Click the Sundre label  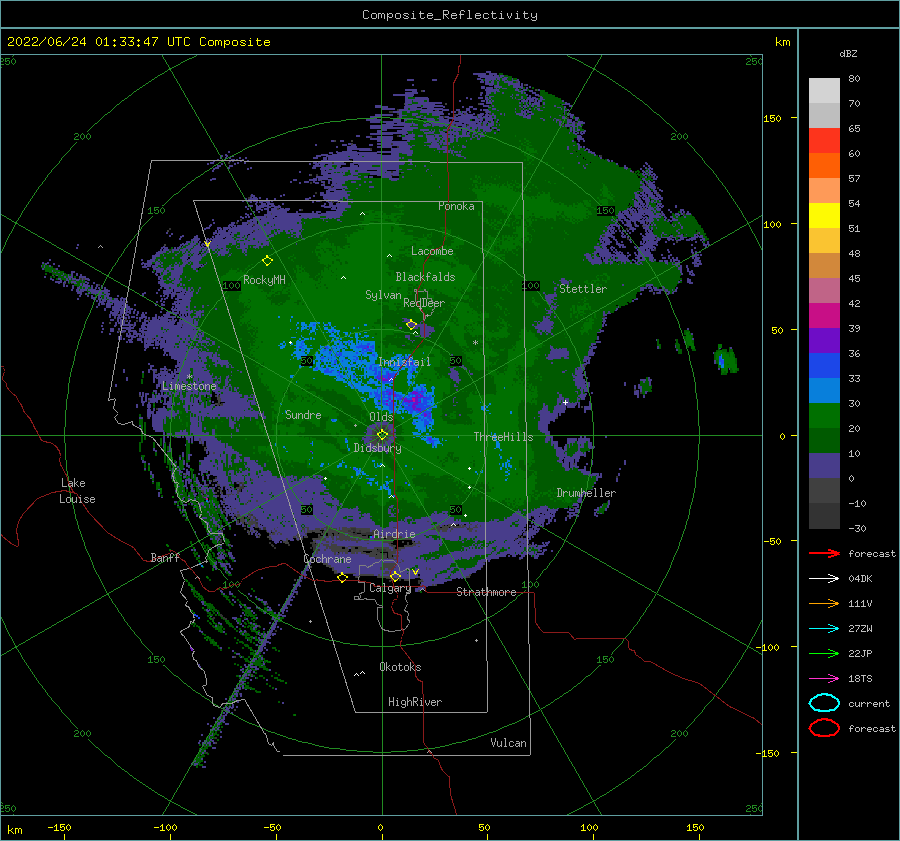(x=303, y=414)
